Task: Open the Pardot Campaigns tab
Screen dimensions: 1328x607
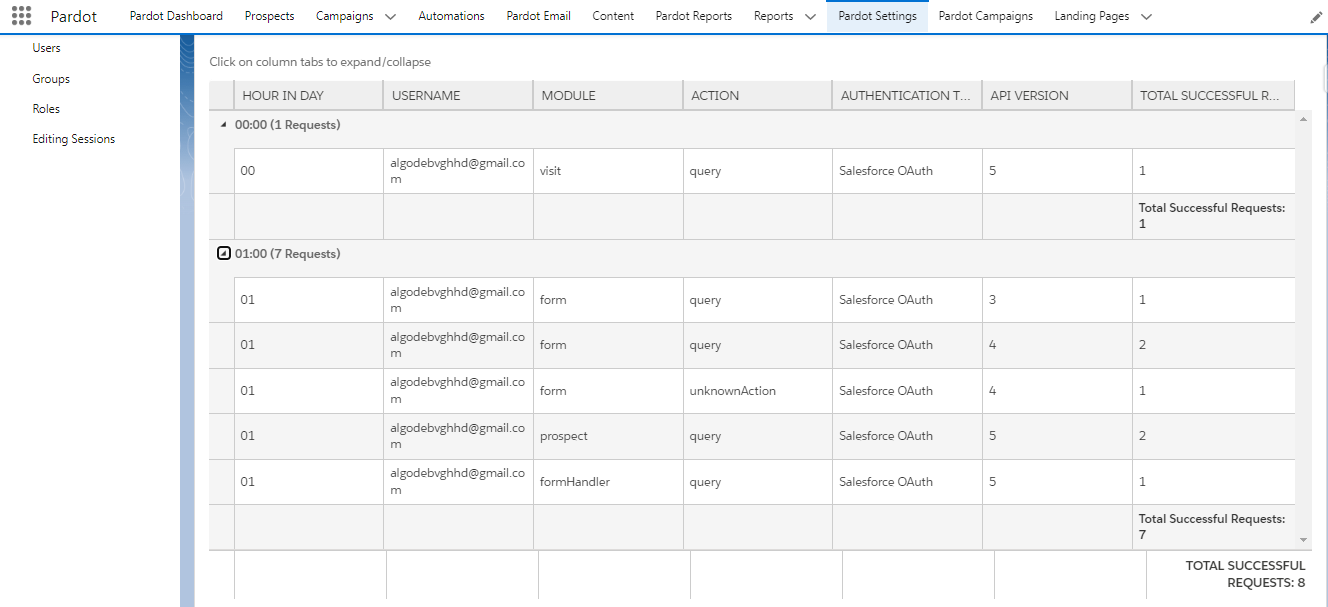Action: pos(985,16)
